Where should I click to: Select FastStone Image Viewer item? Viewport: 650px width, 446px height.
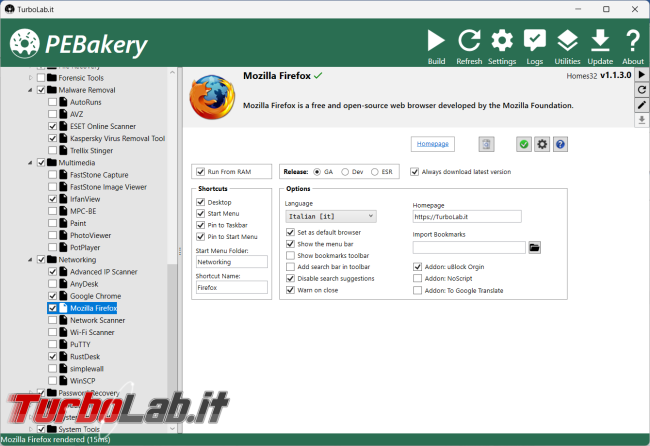[108, 187]
